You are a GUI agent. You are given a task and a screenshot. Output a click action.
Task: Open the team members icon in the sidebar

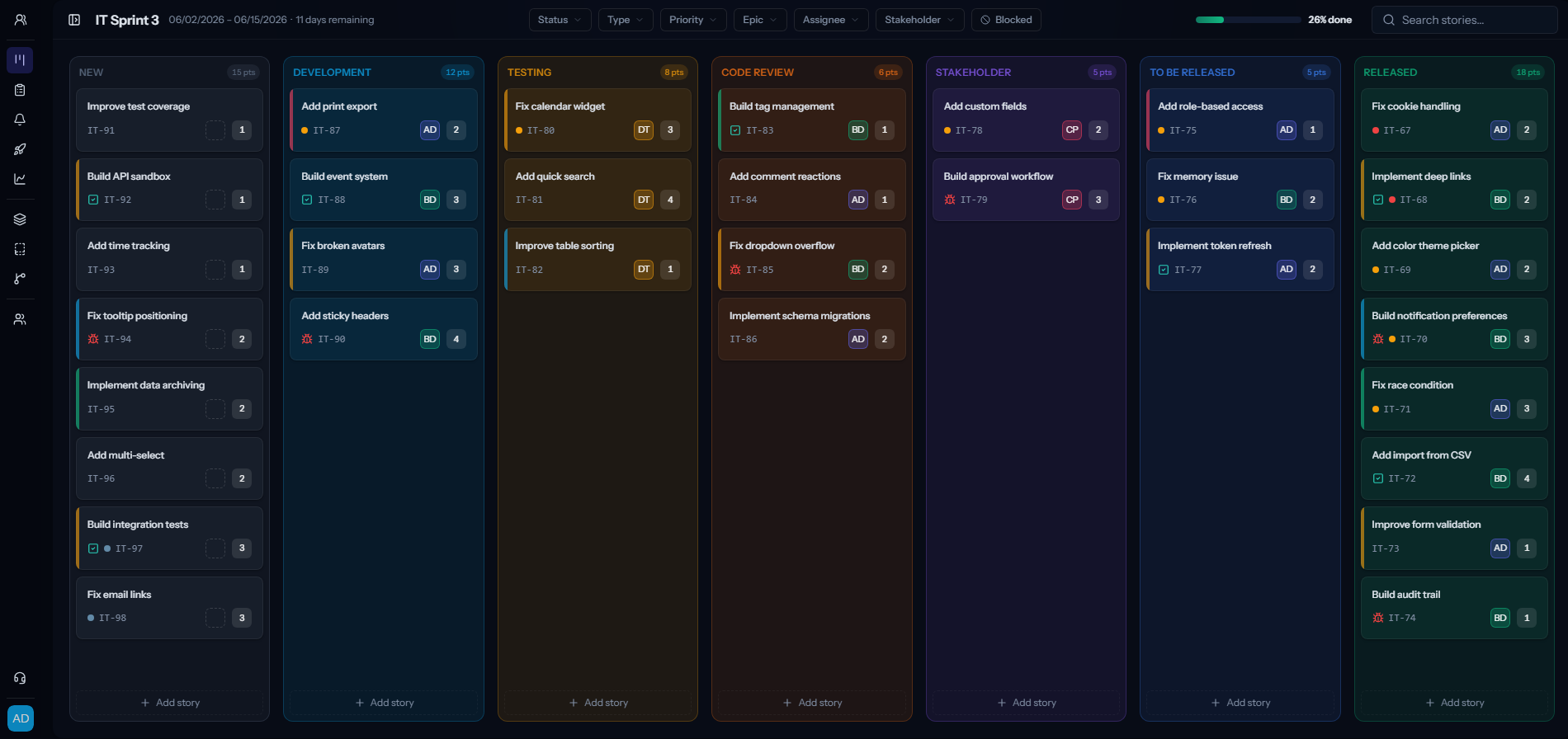20,319
